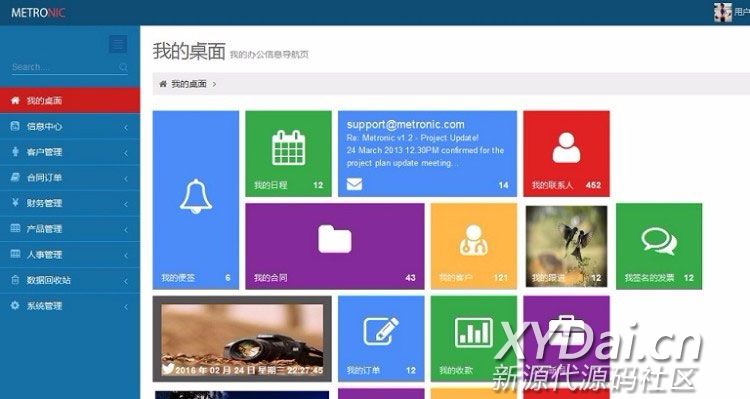Click the envelope icon in the mail tile

pos(354,184)
